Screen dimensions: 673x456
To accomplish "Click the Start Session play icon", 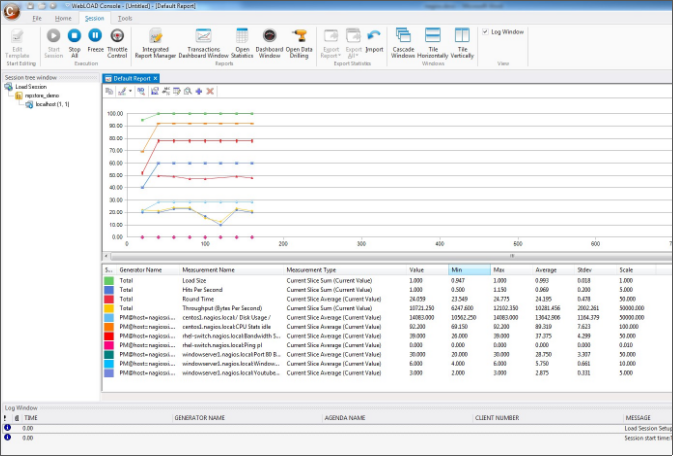I will (54, 36).
